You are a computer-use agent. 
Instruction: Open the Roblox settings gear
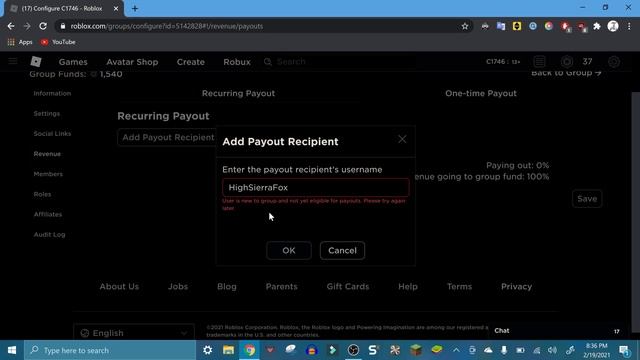(614, 62)
